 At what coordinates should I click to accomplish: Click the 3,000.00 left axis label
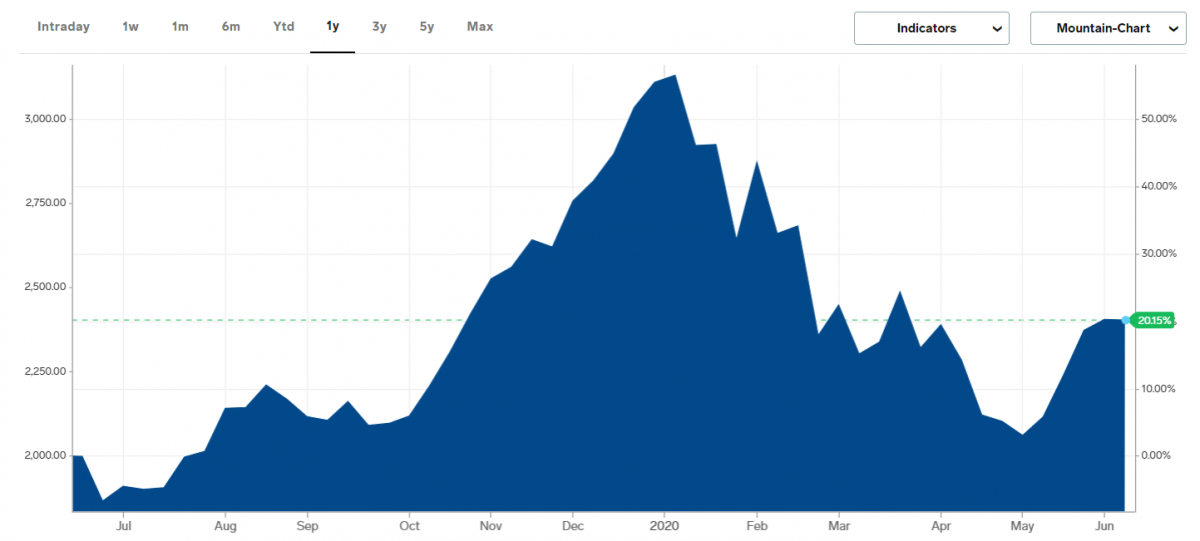[44, 119]
